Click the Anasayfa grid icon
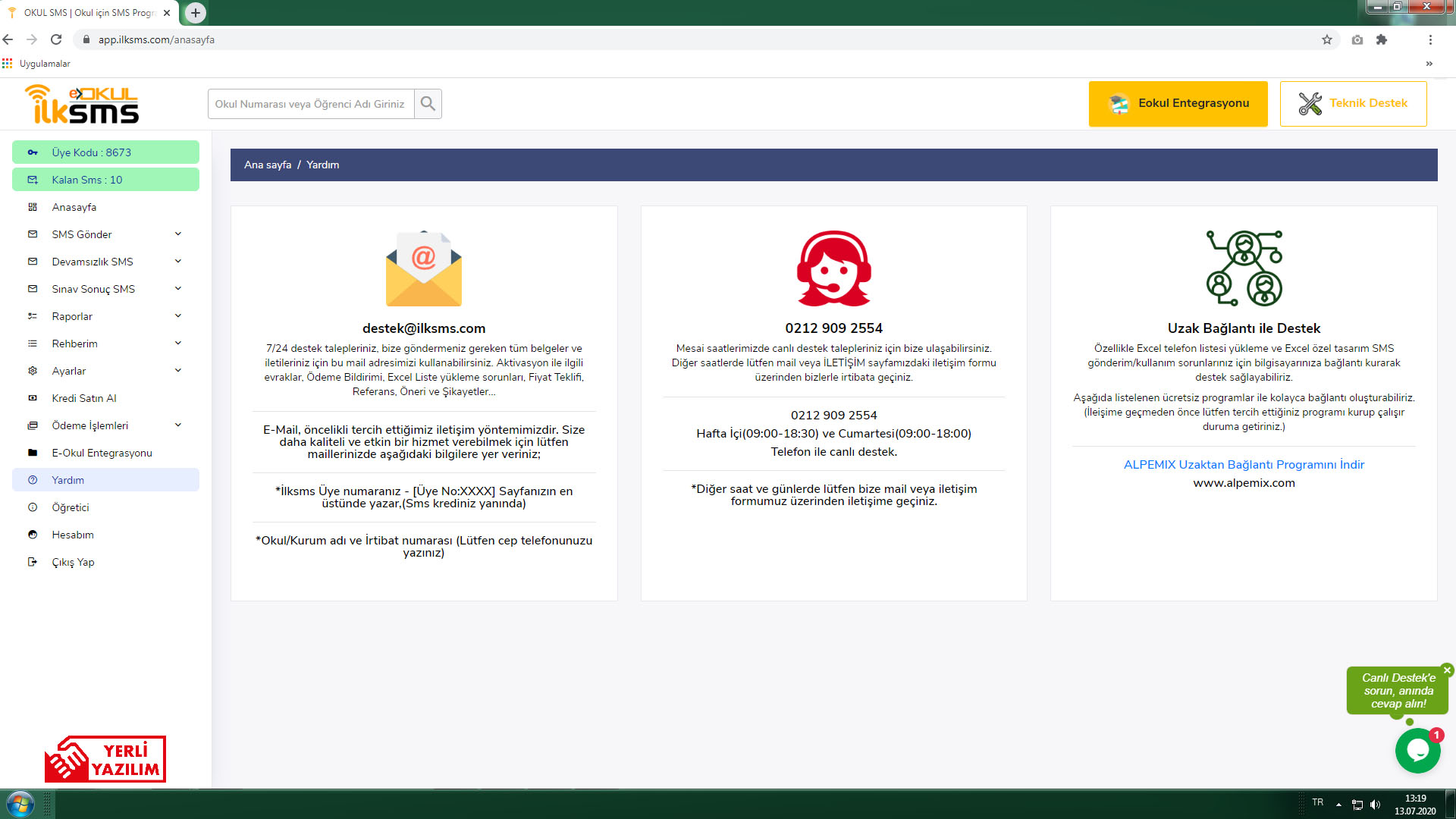Screen dimensions: 1456x819 click(x=33, y=207)
